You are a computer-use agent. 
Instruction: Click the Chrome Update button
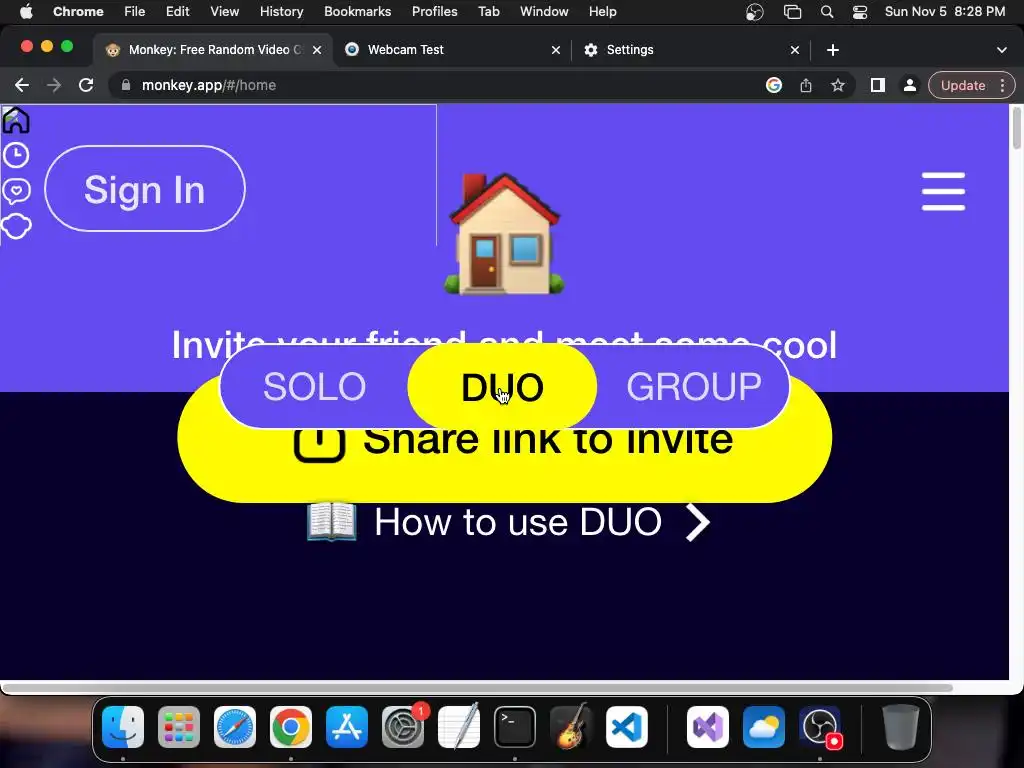(963, 85)
